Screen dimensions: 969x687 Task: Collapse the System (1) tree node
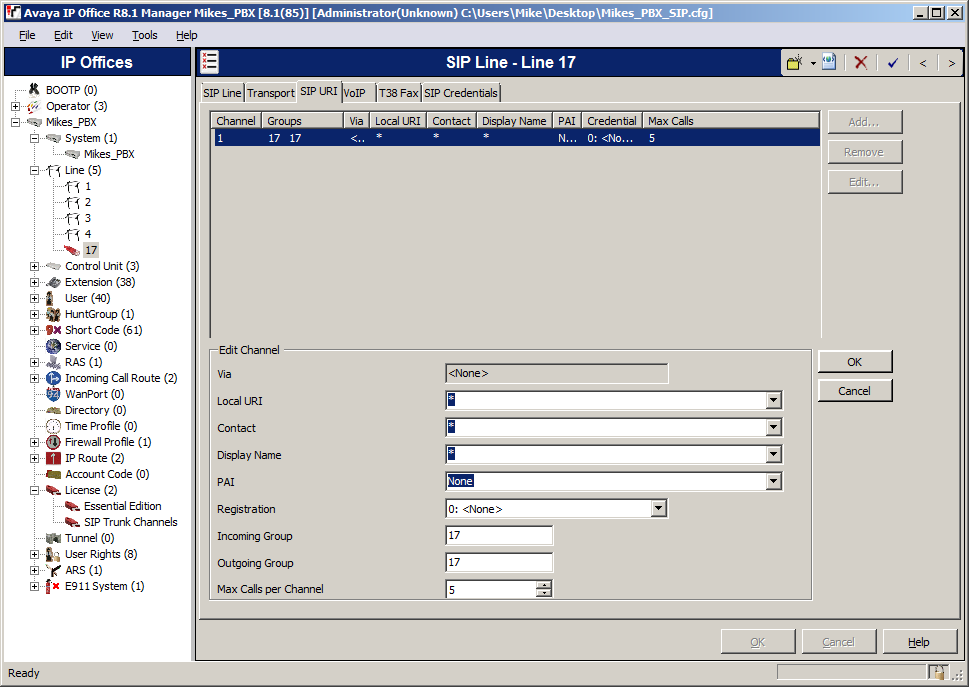coord(35,138)
